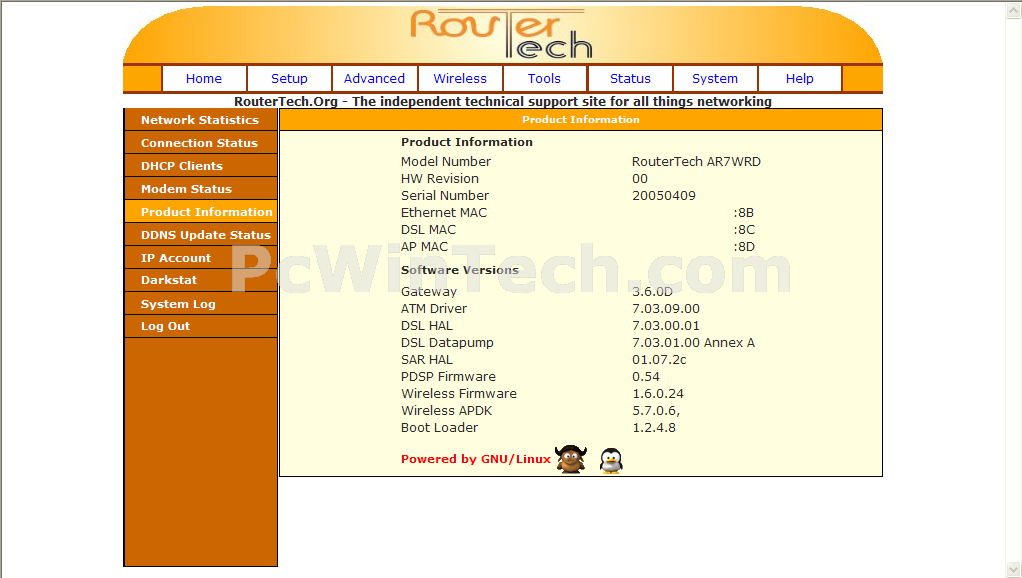The height and width of the screenshot is (578, 1022).
Task: Click the Gateway label
Action: (x=429, y=291)
